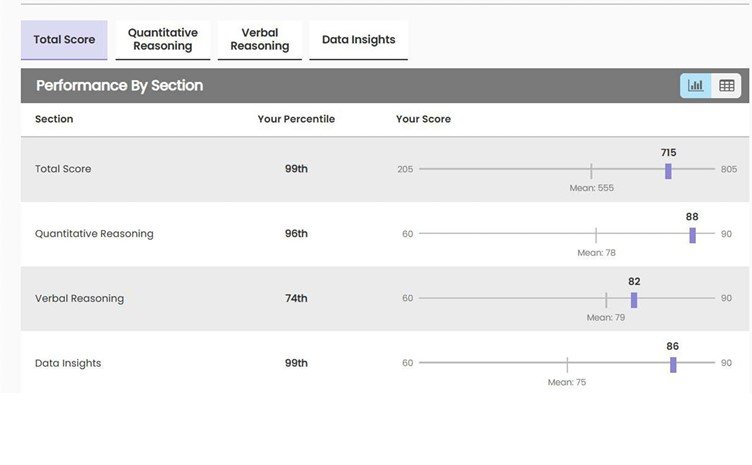Image resolution: width=752 pixels, height=465 pixels.
Task: Switch to bar chart view icon
Action: tap(696, 86)
